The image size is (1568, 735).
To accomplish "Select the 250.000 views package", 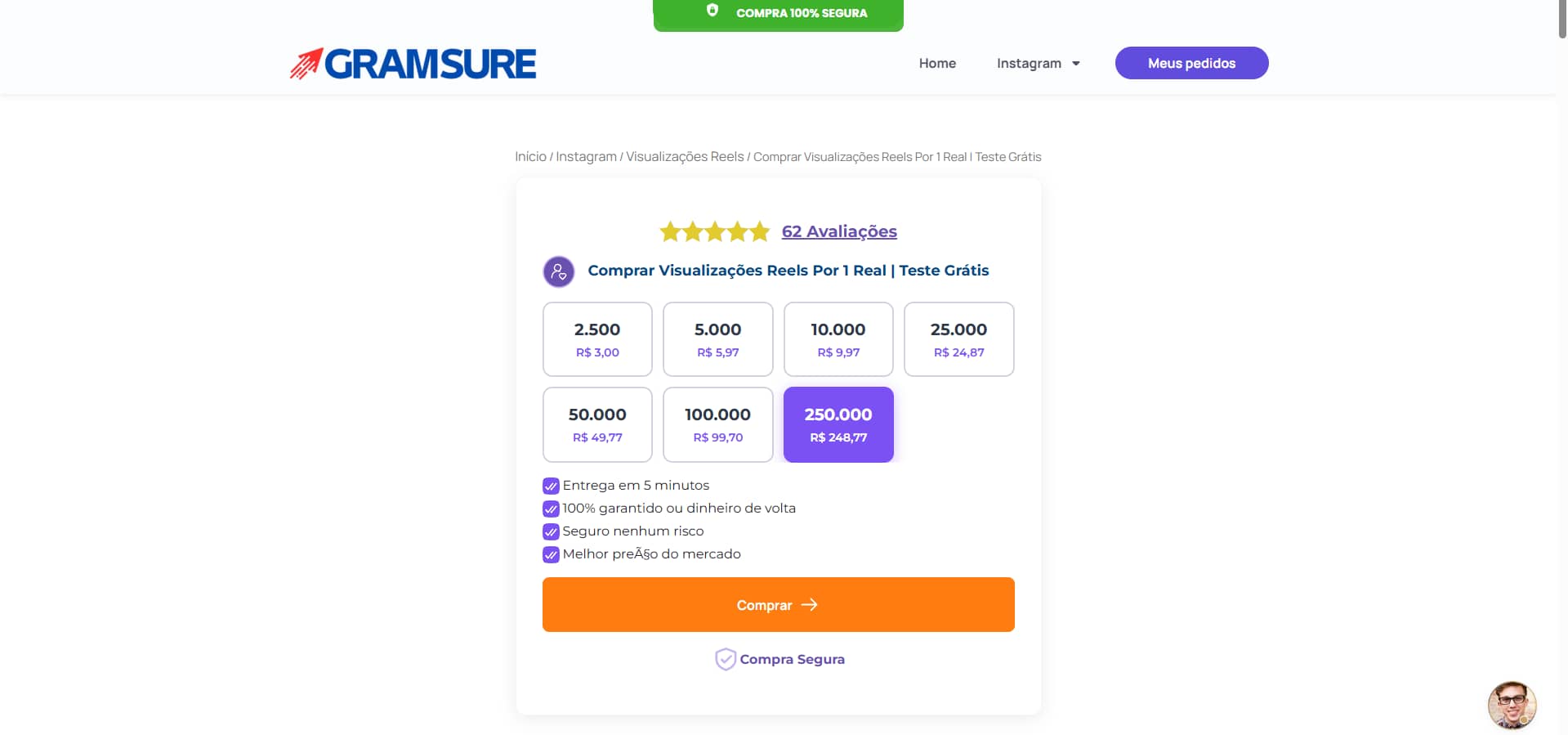I will coord(838,424).
